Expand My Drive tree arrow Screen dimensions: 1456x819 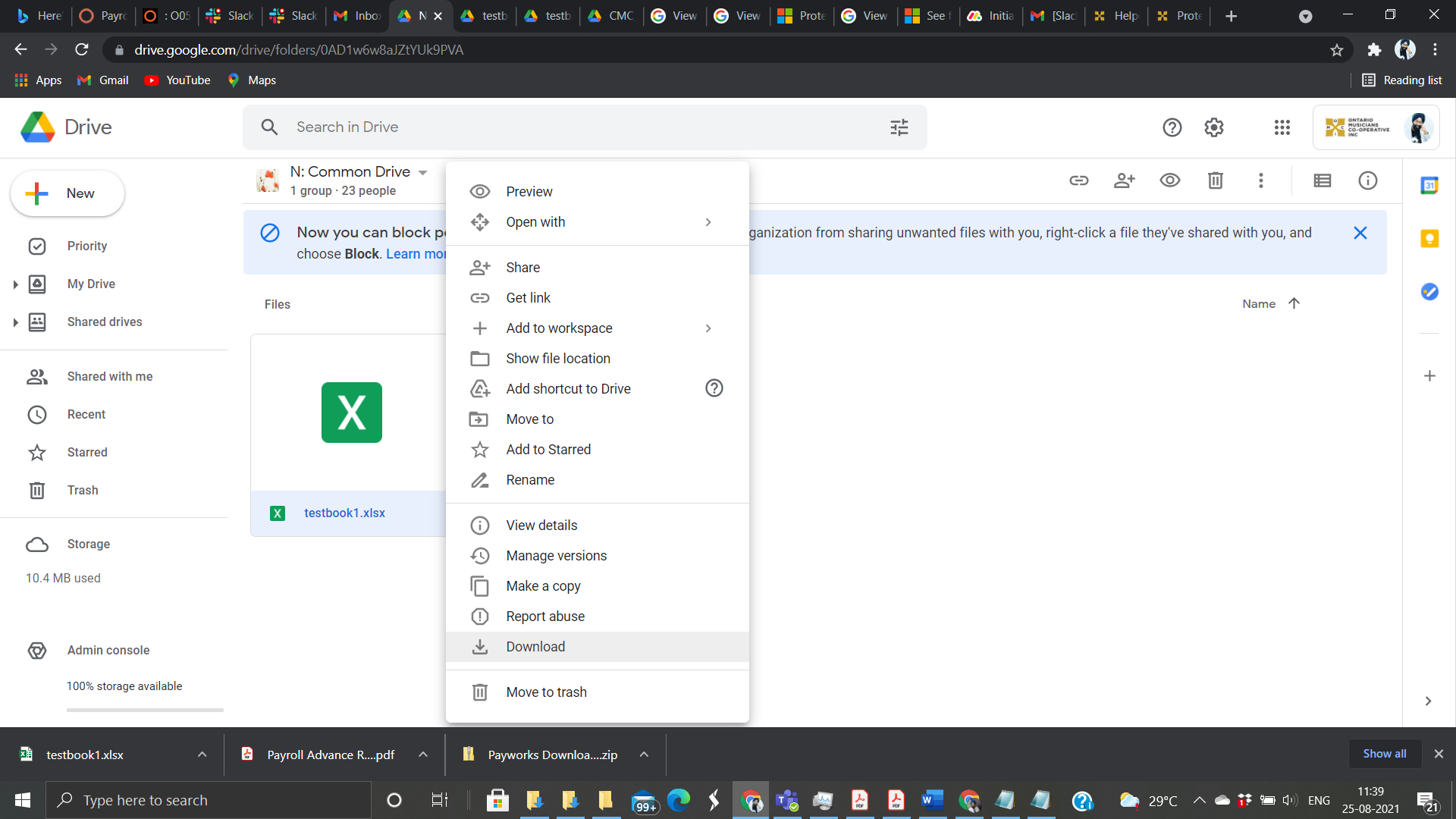[x=15, y=284]
